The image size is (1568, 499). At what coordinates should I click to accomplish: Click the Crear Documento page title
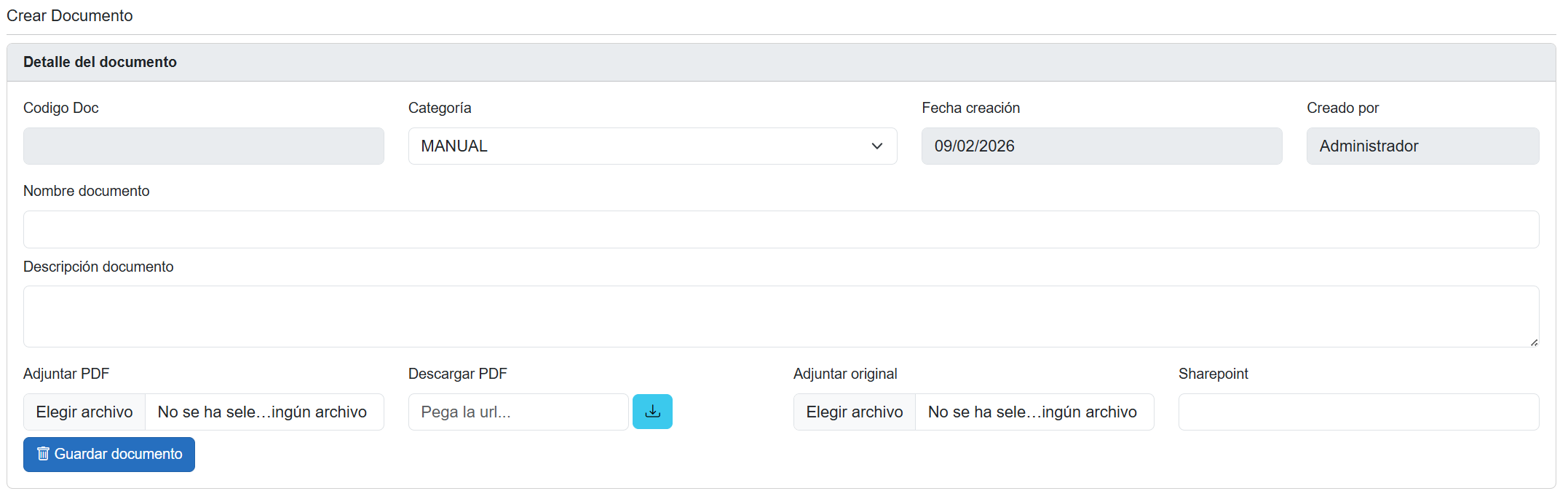[70, 15]
